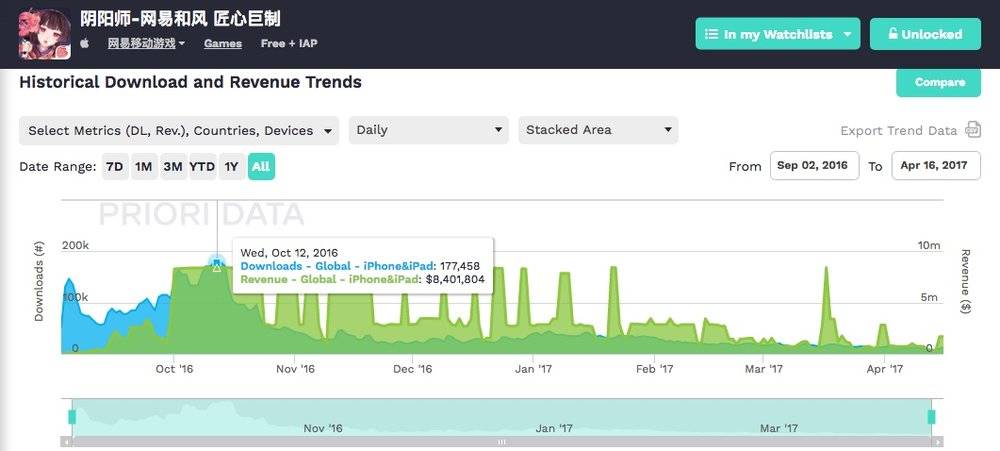The image size is (1000, 451).
Task: Click the Export Trend Data CSV icon
Action: coord(973,129)
